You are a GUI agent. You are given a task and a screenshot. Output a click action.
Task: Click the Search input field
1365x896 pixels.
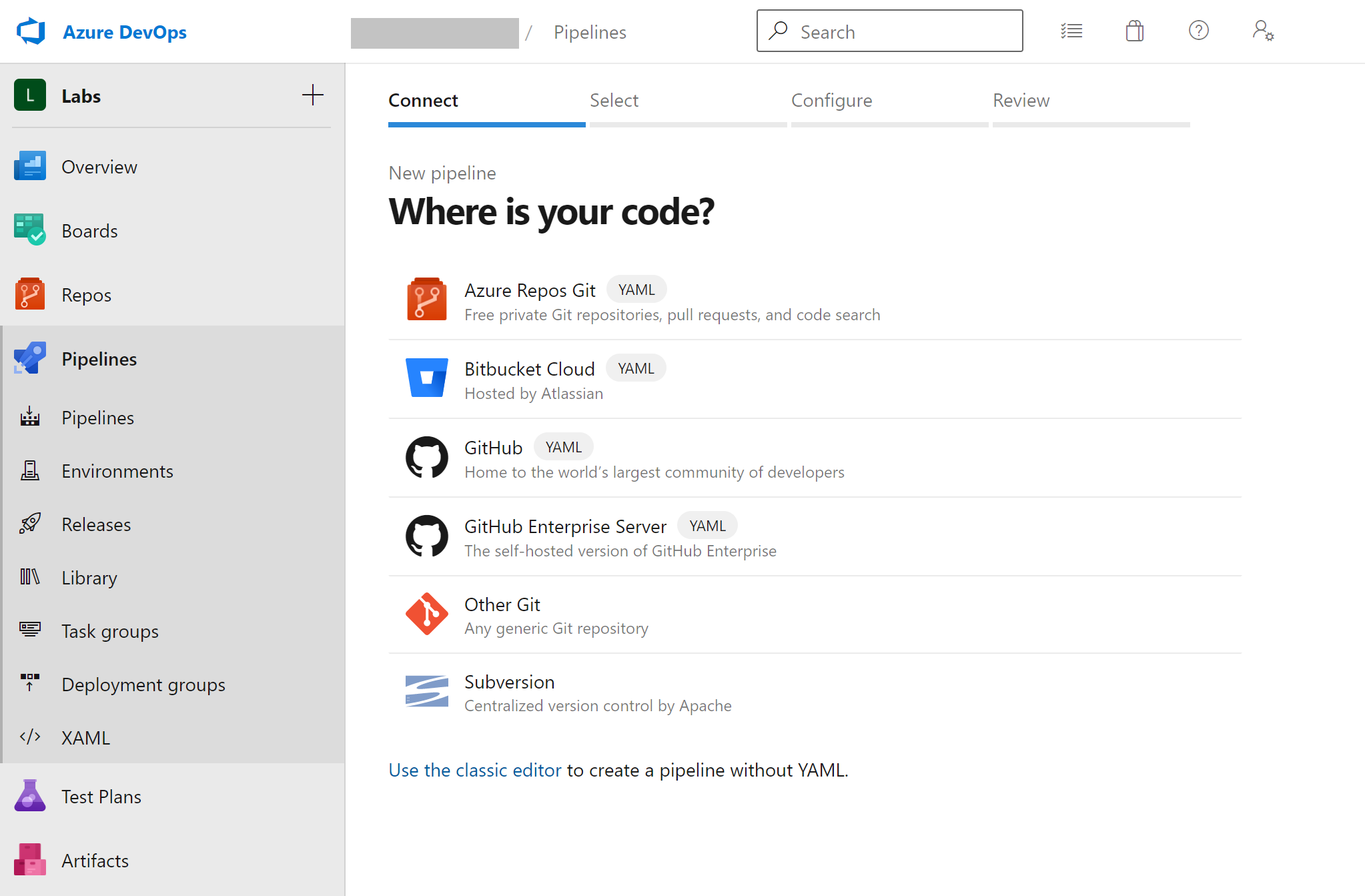889,32
